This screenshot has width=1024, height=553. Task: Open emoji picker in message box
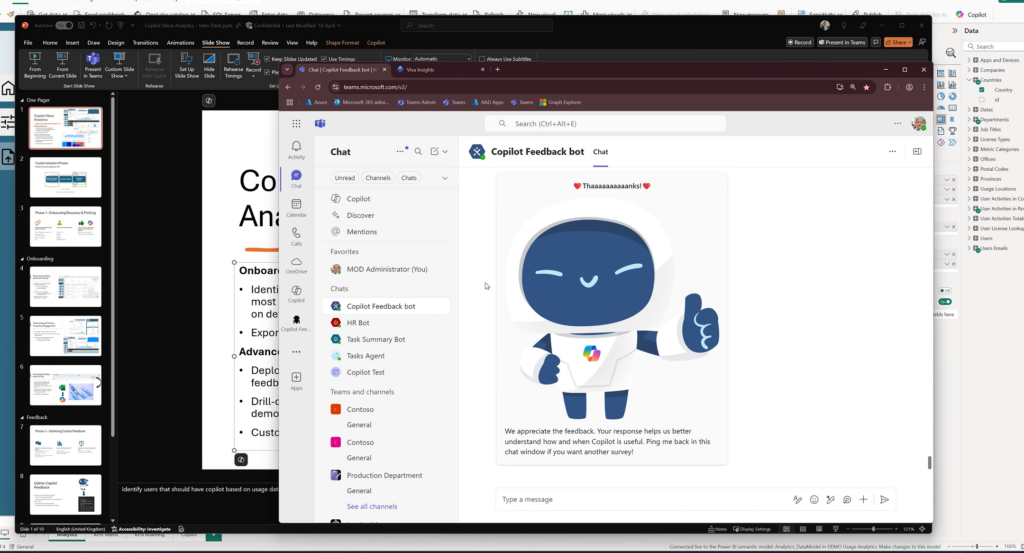click(814, 499)
